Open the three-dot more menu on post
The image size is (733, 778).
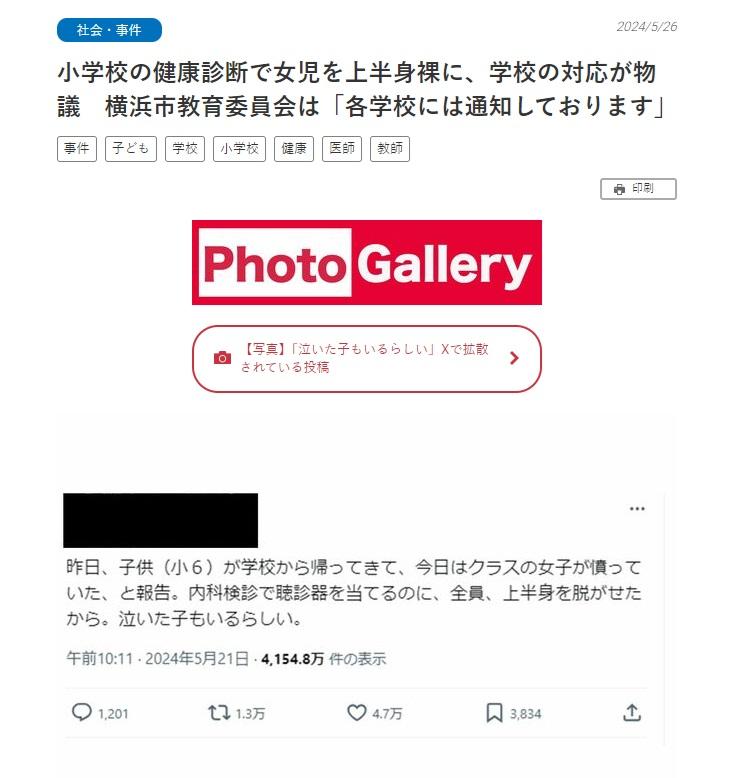click(x=637, y=509)
